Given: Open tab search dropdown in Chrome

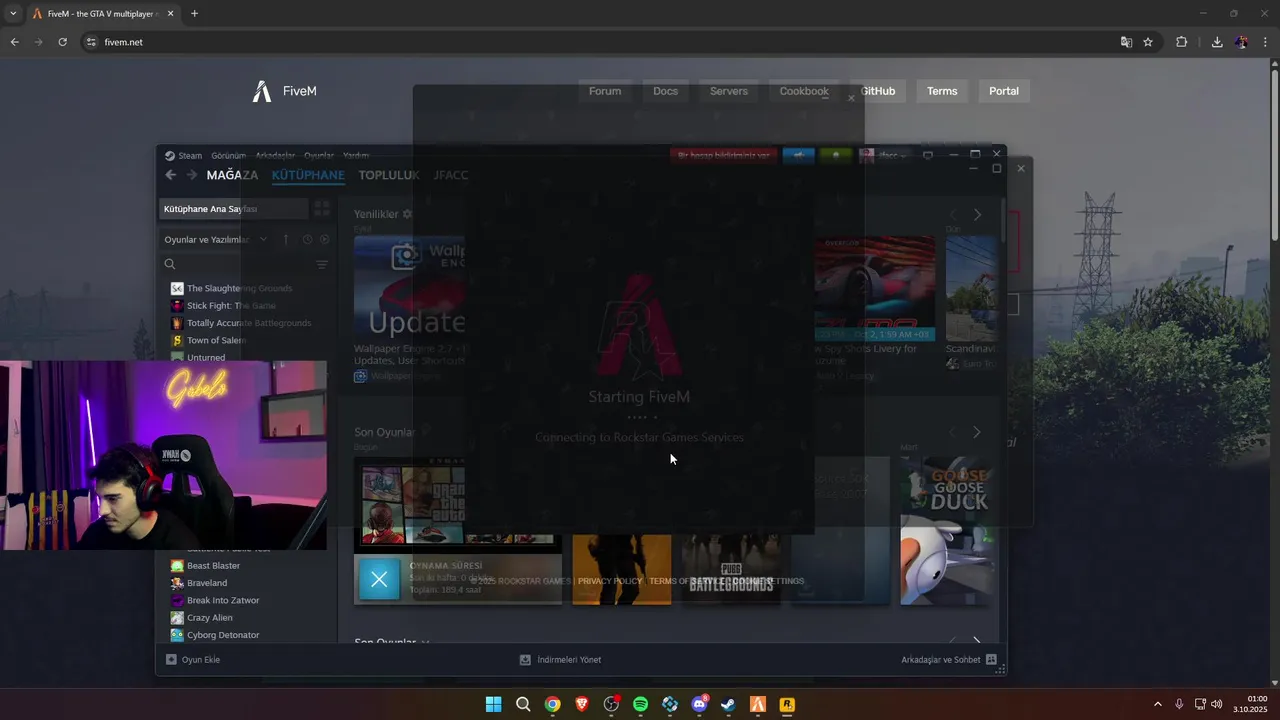Looking at the screenshot, I should pyautogui.click(x=13, y=14).
